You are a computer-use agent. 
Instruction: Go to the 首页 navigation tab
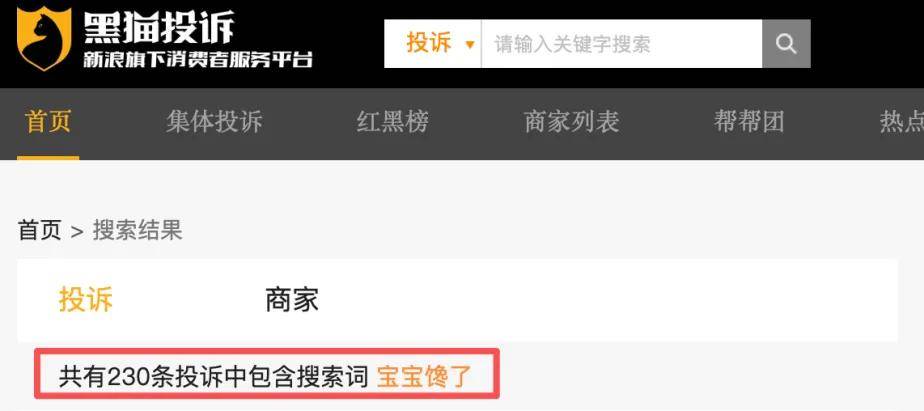tap(48, 122)
